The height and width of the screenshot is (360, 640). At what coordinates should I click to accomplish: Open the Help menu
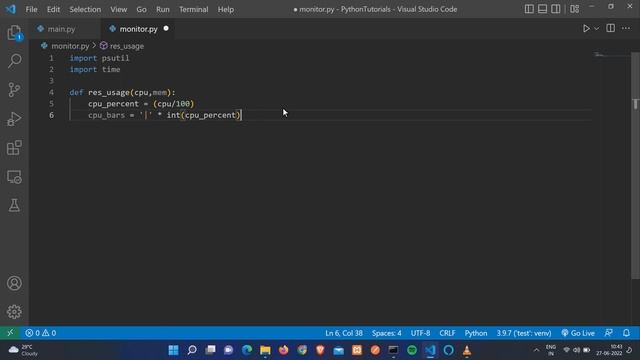point(226,9)
